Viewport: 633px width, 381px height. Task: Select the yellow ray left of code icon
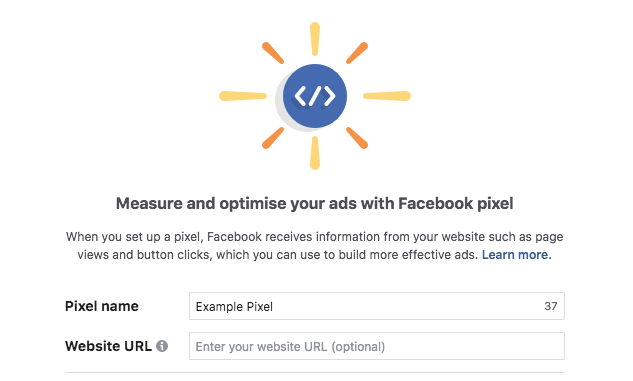point(243,96)
